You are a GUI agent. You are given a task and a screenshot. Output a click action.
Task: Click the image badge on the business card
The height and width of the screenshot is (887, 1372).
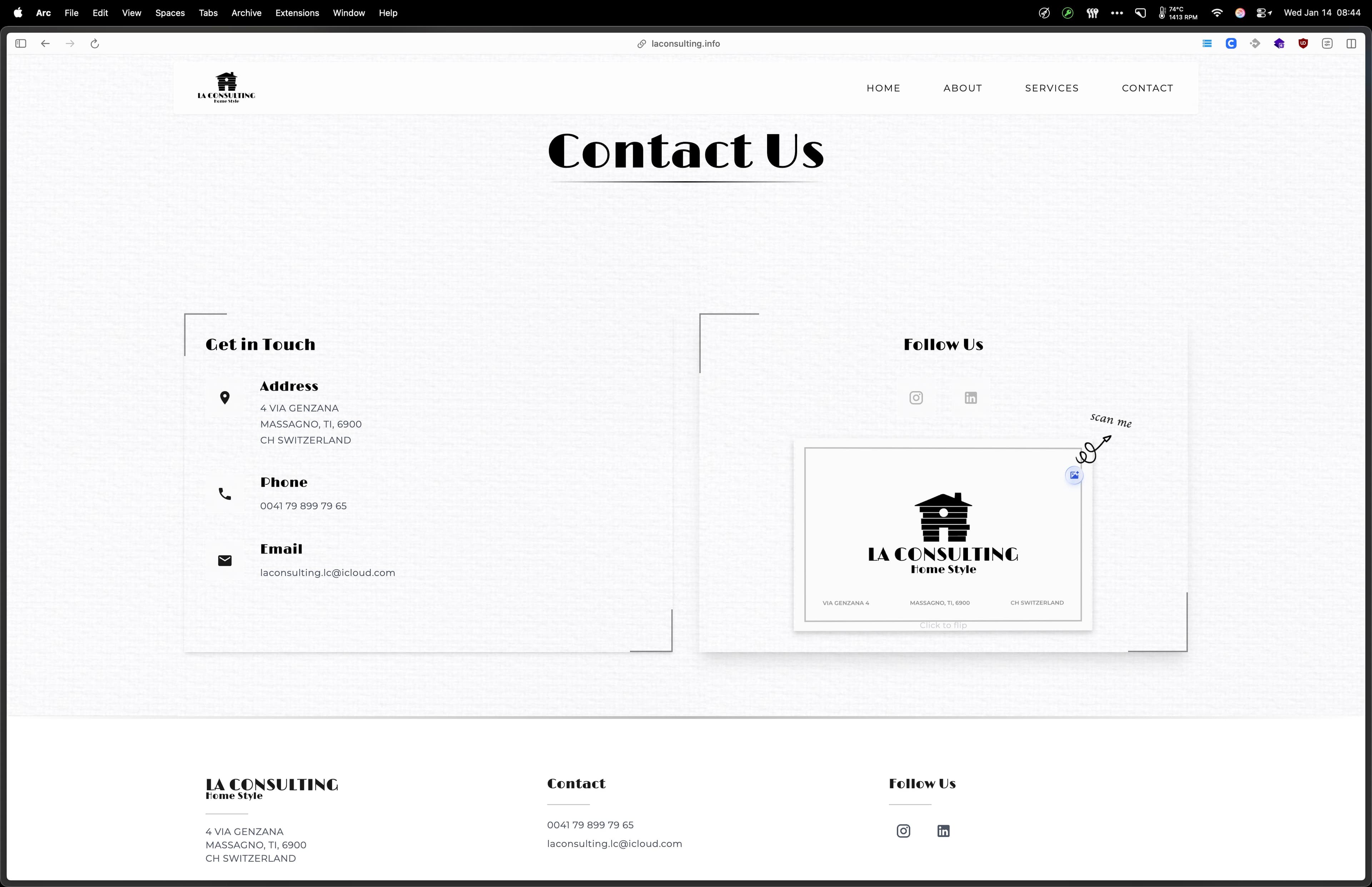click(1074, 475)
